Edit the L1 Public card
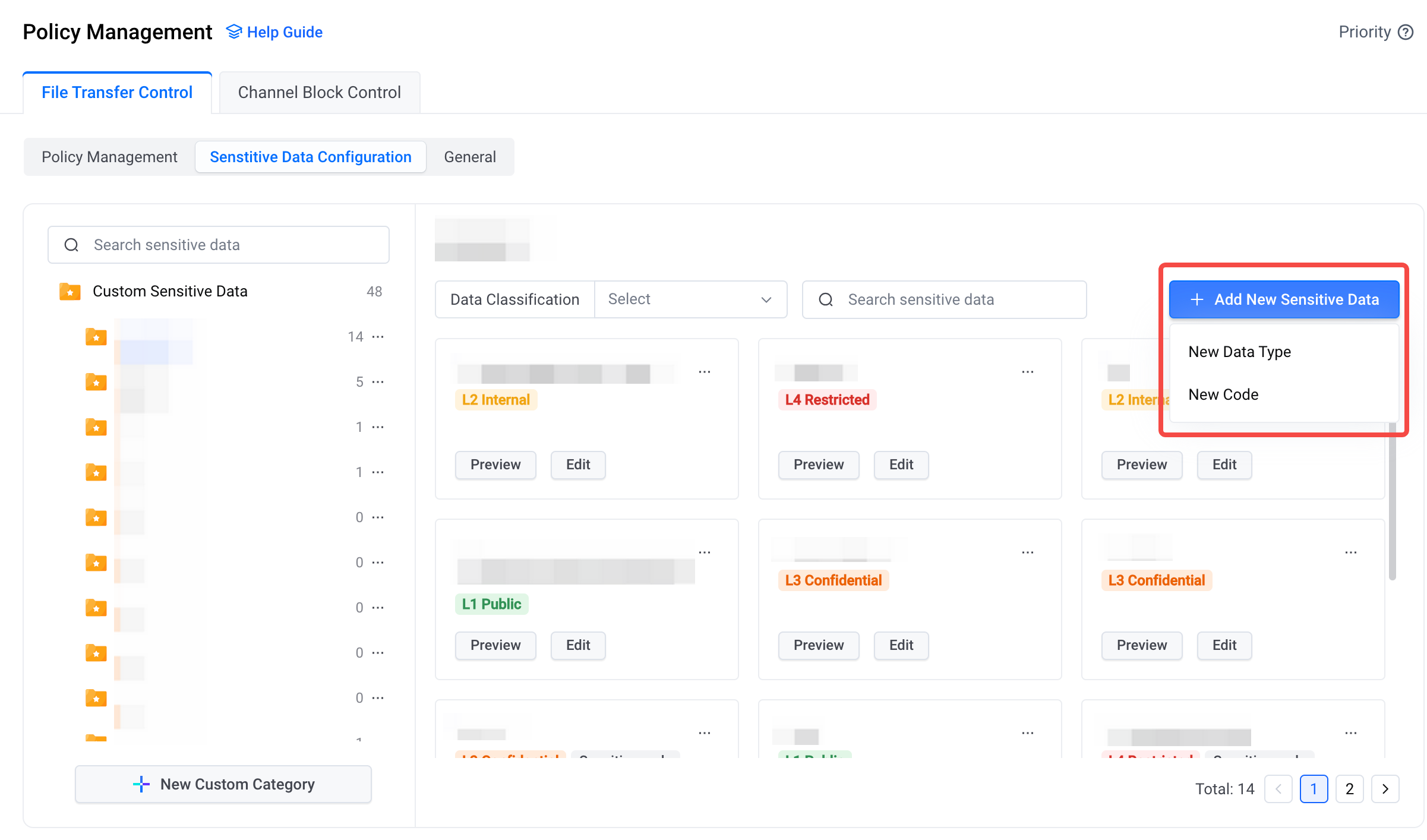The height and width of the screenshot is (840, 1427). tap(578, 645)
